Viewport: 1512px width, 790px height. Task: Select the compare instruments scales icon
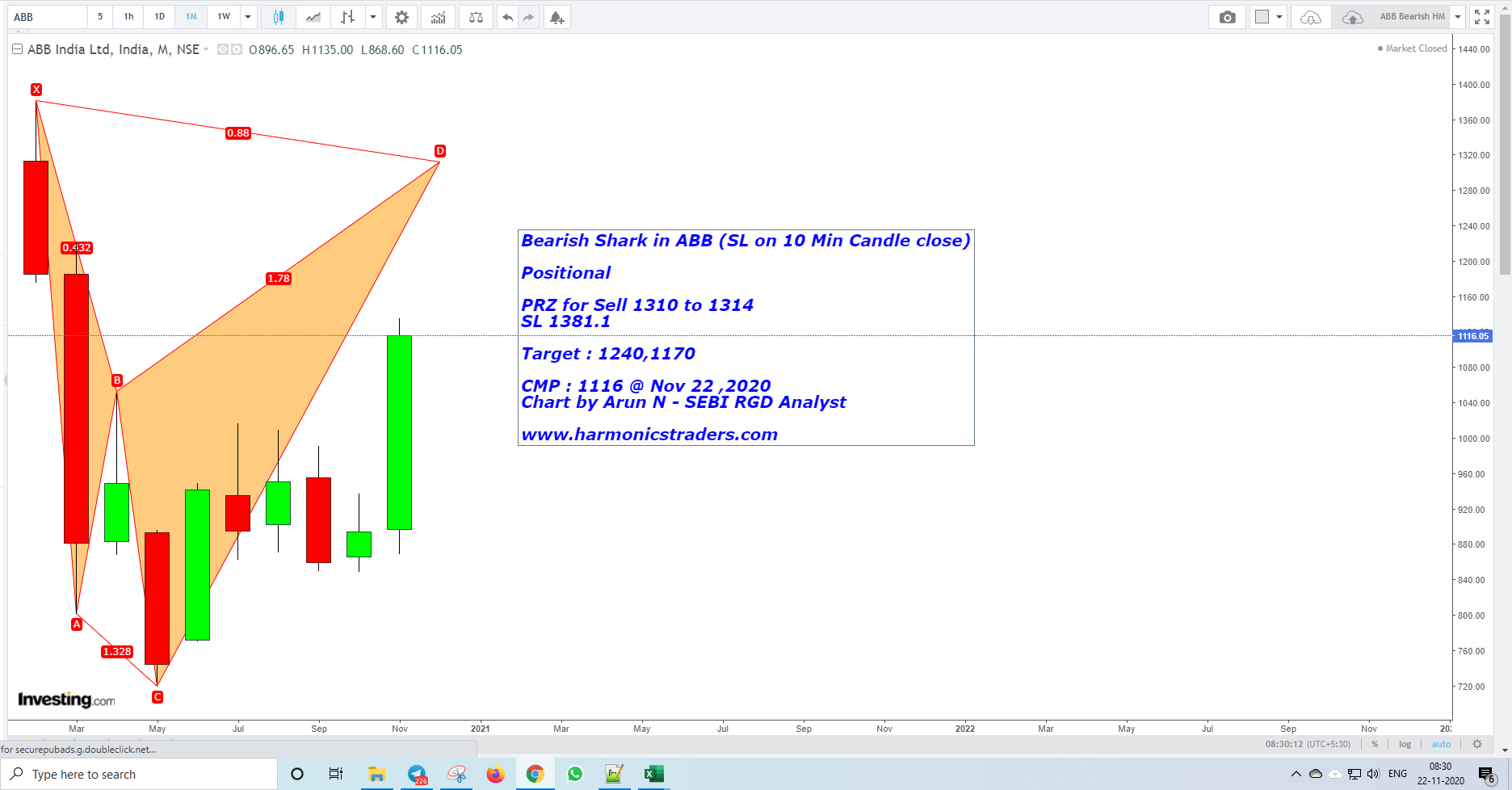476,16
